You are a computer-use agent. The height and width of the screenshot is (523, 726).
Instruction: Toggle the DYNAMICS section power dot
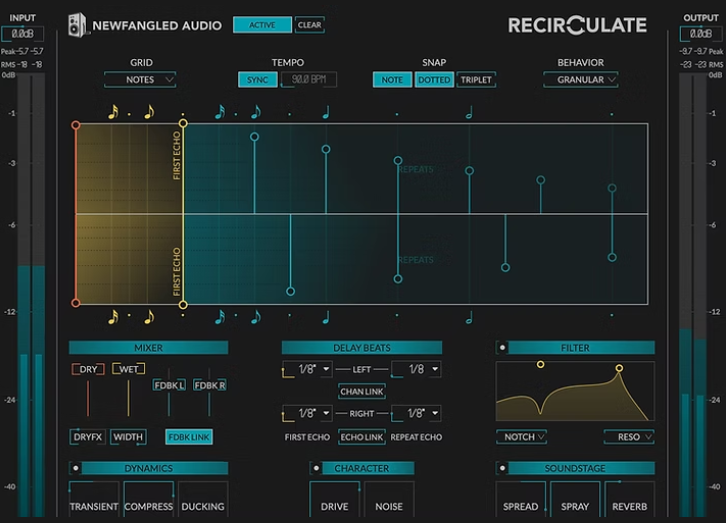coord(75,468)
